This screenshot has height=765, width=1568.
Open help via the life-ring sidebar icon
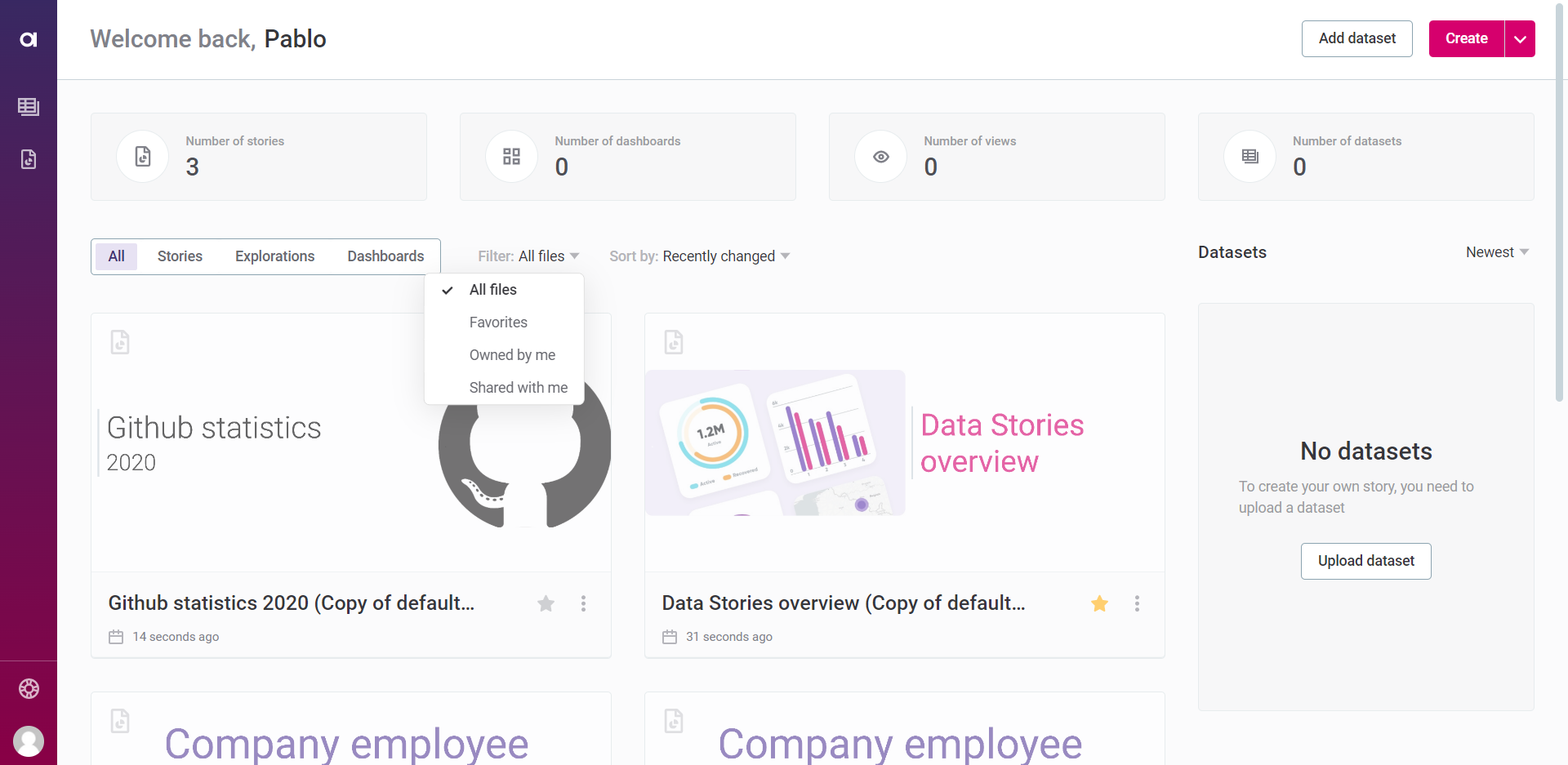click(29, 688)
